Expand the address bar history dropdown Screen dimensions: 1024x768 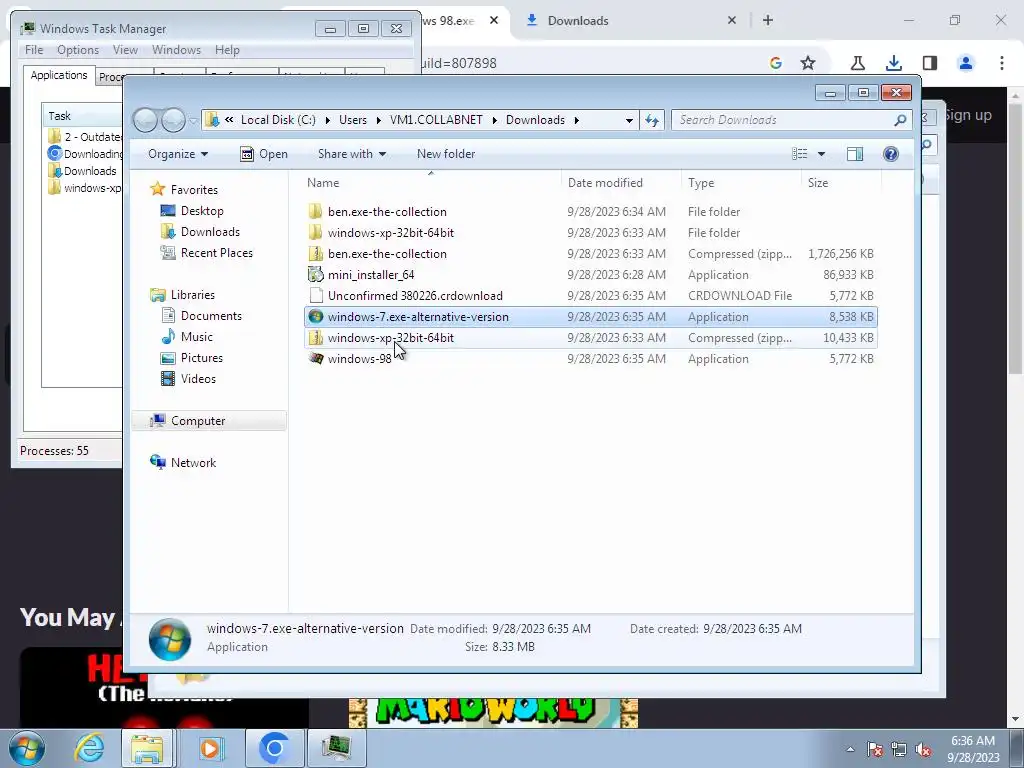[x=629, y=120]
